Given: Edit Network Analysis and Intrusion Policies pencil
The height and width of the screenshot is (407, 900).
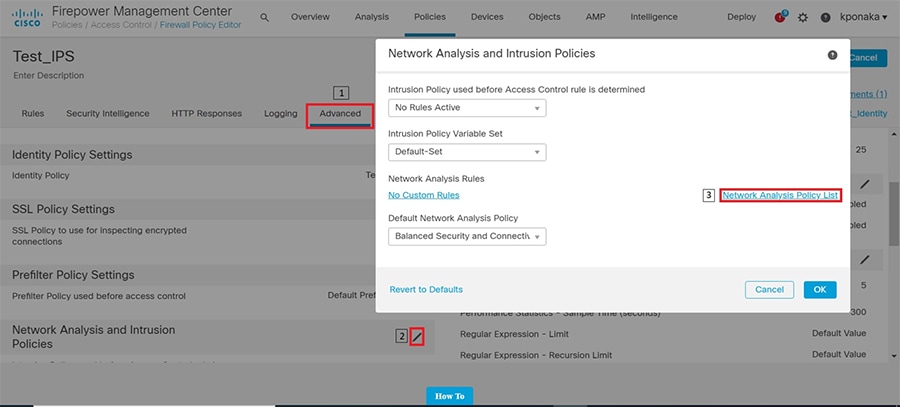Looking at the screenshot, I should tap(418, 336).
